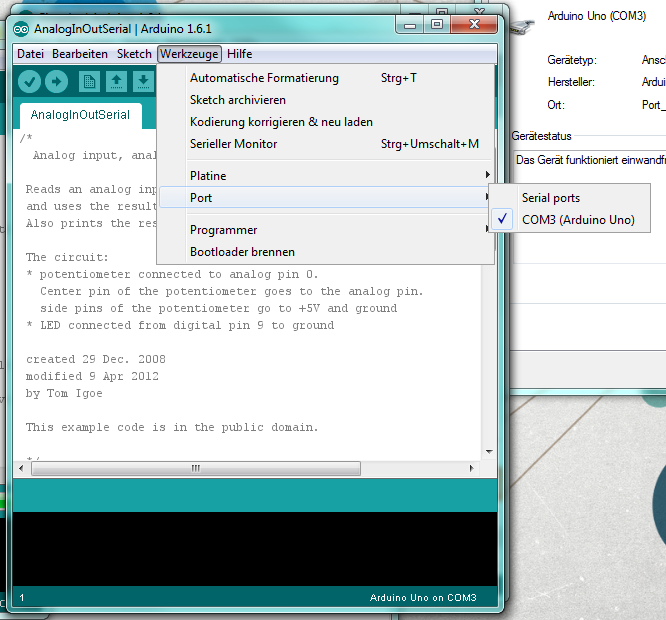
Task: Choose Bootloader brennen
Action: point(326,252)
